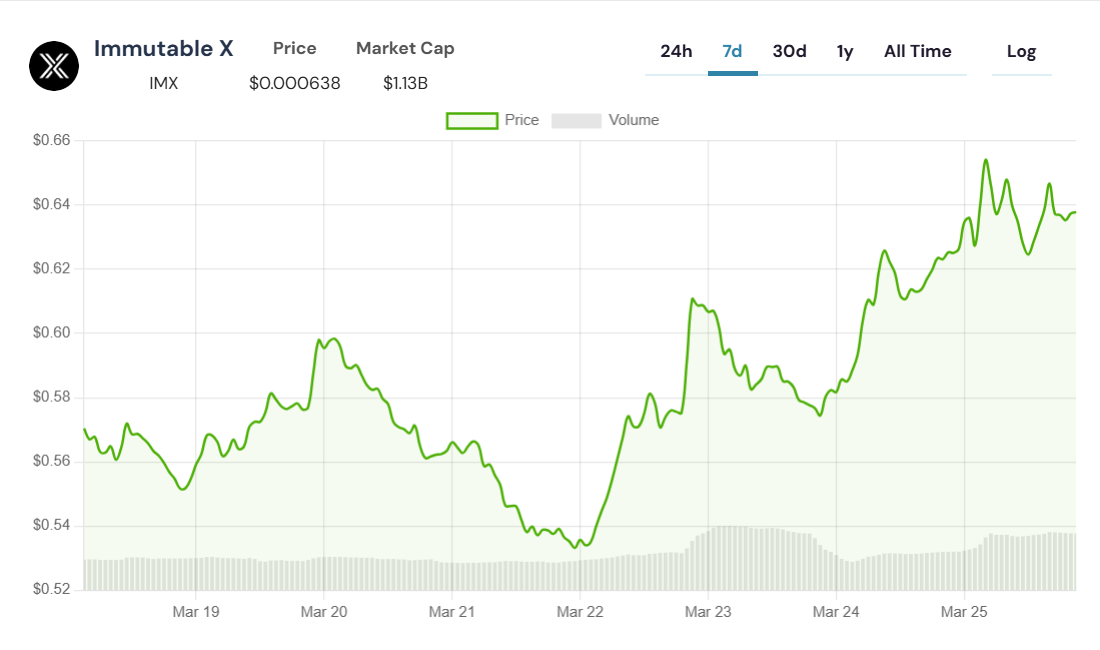Viewport: 1100px width, 650px height.
Task: Switch to the 1y chart range
Action: (x=845, y=51)
